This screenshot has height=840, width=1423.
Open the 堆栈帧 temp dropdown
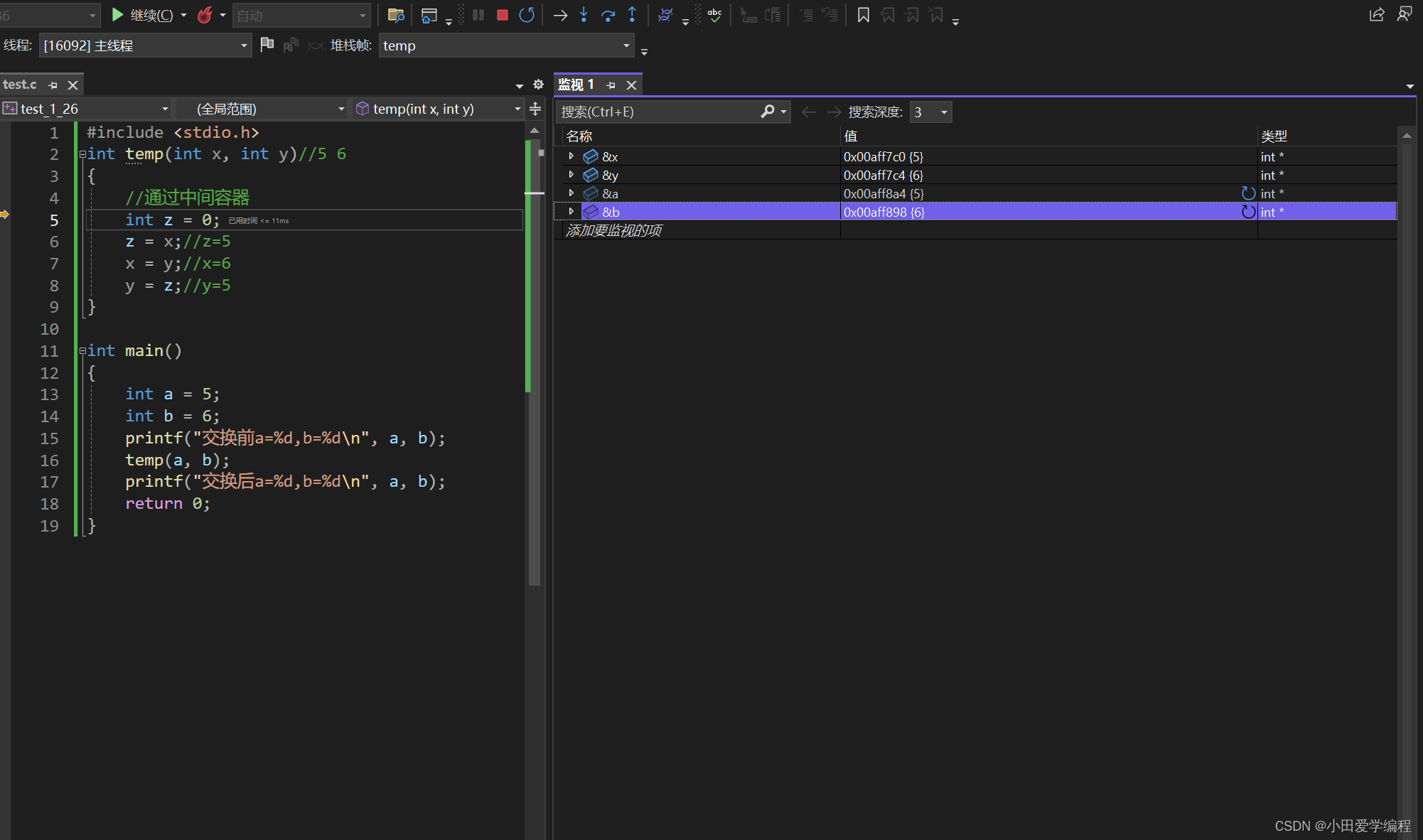click(625, 45)
